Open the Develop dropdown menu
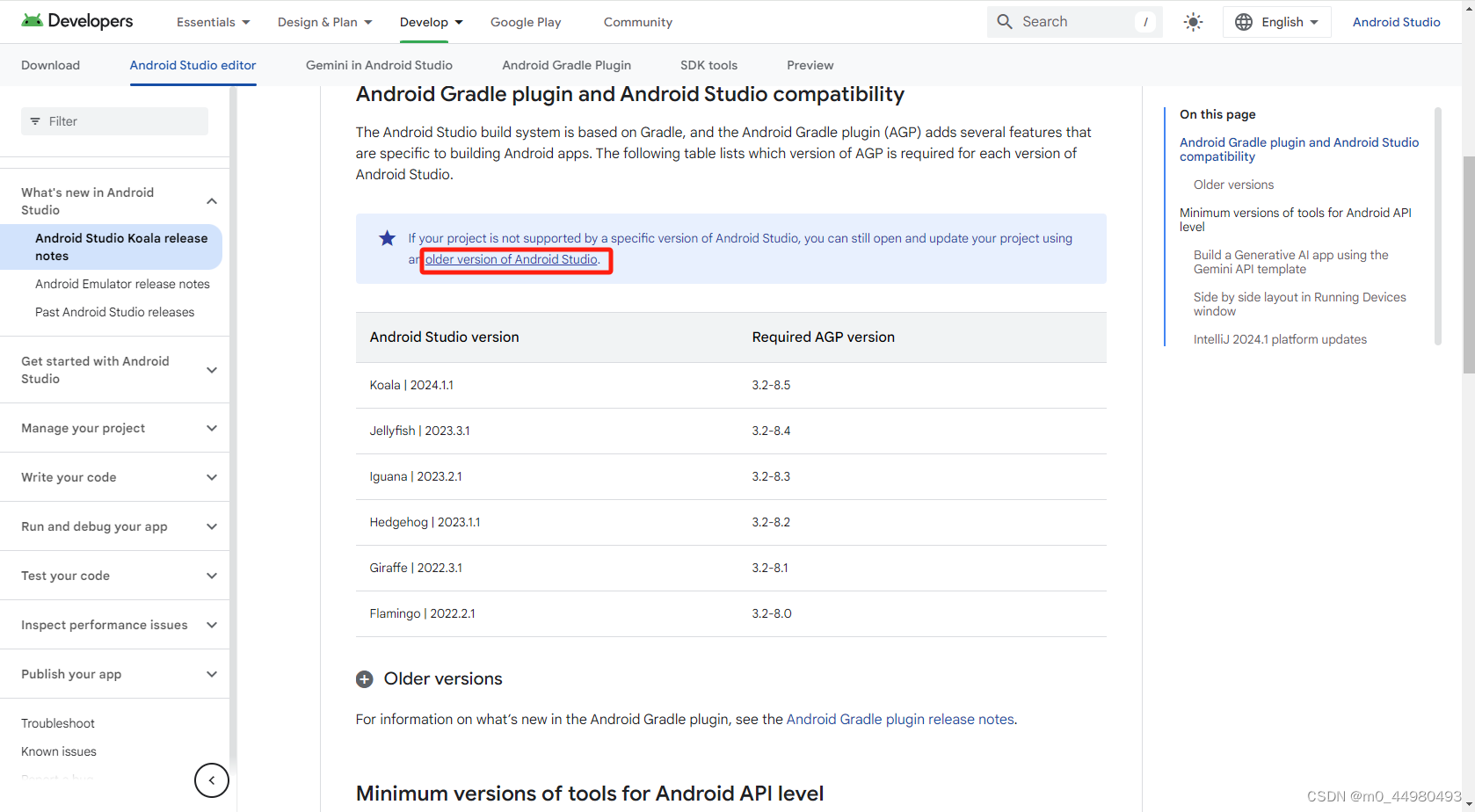 click(x=432, y=22)
